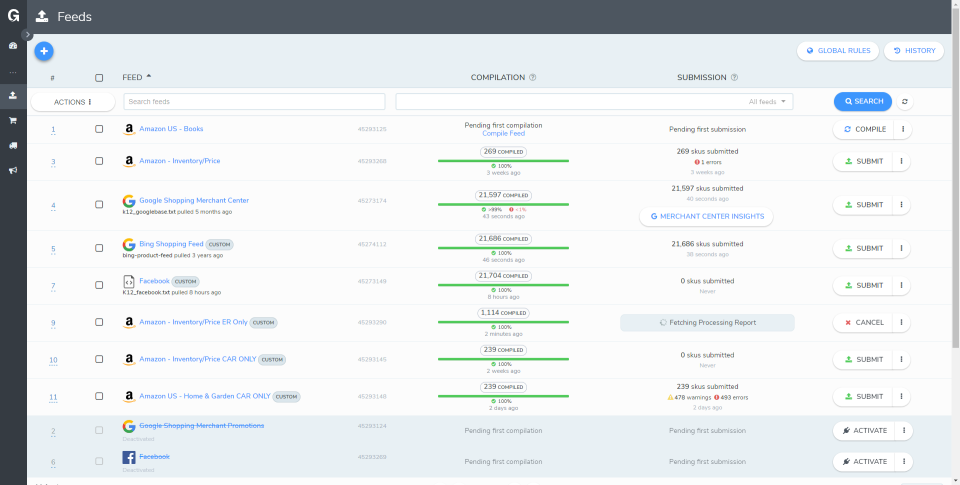Click the refresh icon beside SEARCH
The image size is (960, 485).
905,102
